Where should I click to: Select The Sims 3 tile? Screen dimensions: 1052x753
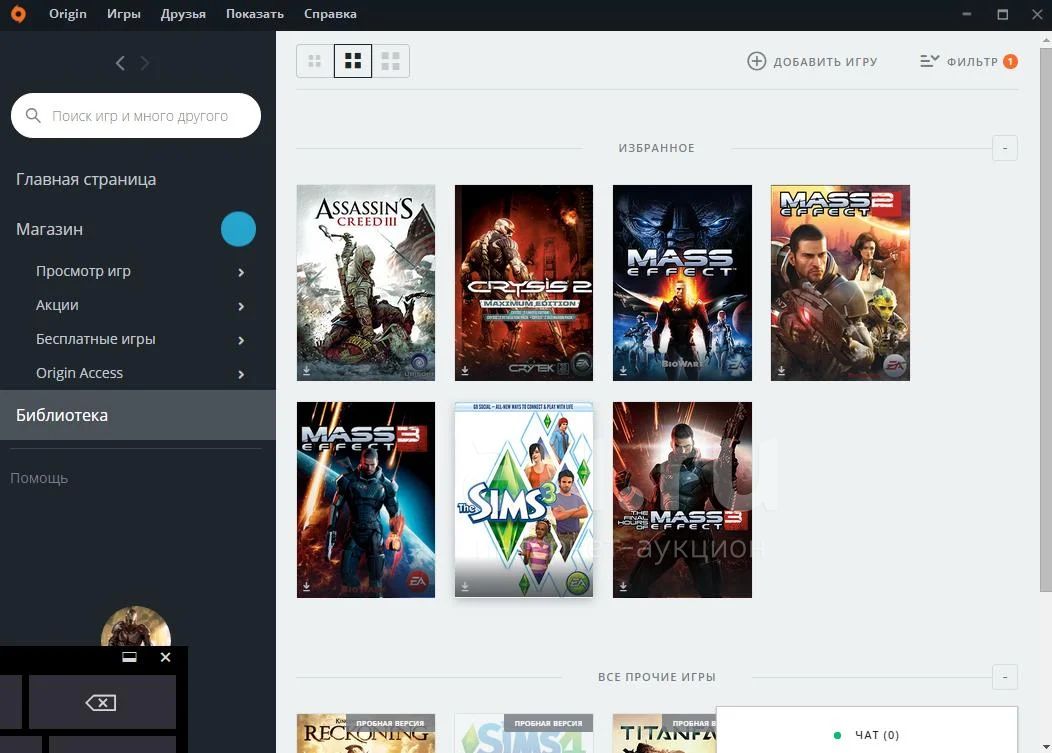pyautogui.click(x=524, y=500)
